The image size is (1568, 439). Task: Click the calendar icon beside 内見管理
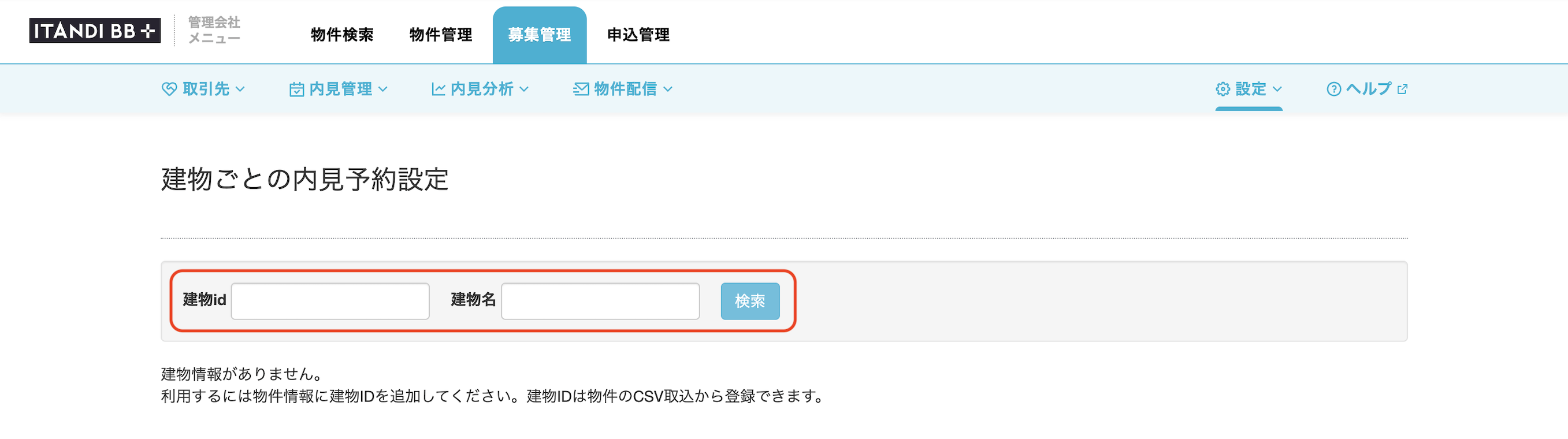[296, 90]
